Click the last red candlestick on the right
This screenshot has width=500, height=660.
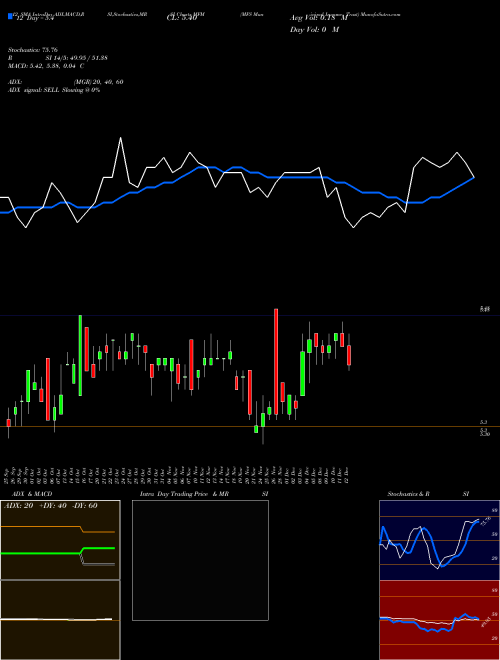click(349, 355)
